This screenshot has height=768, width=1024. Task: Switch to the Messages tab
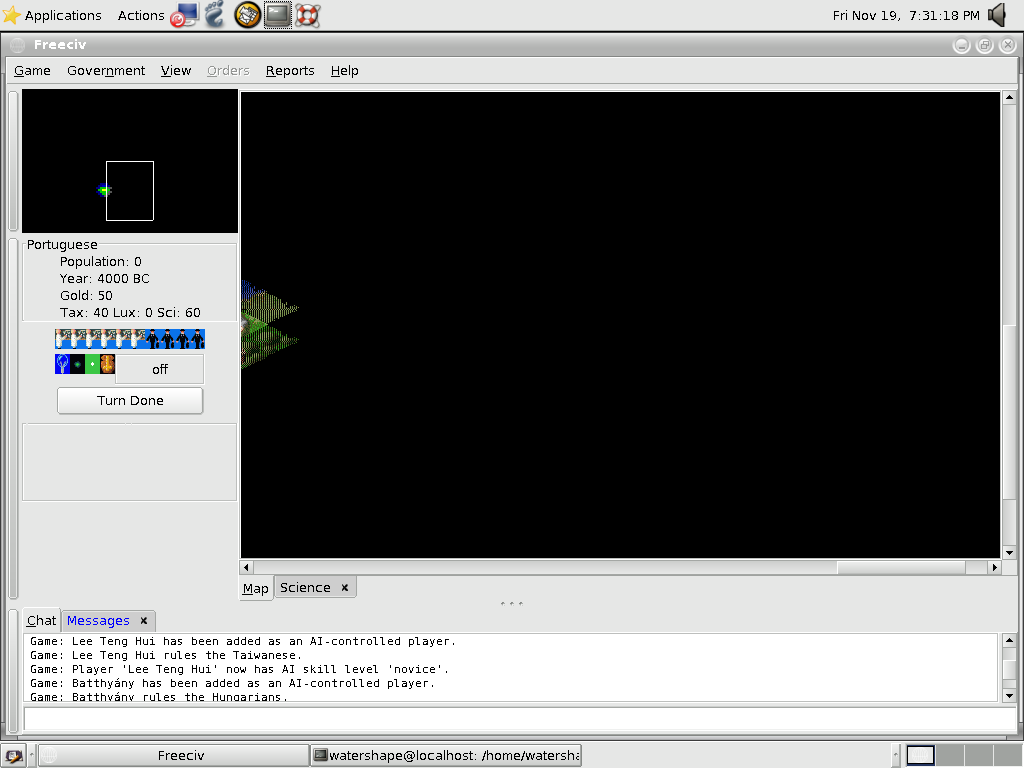(x=98, y=620)
